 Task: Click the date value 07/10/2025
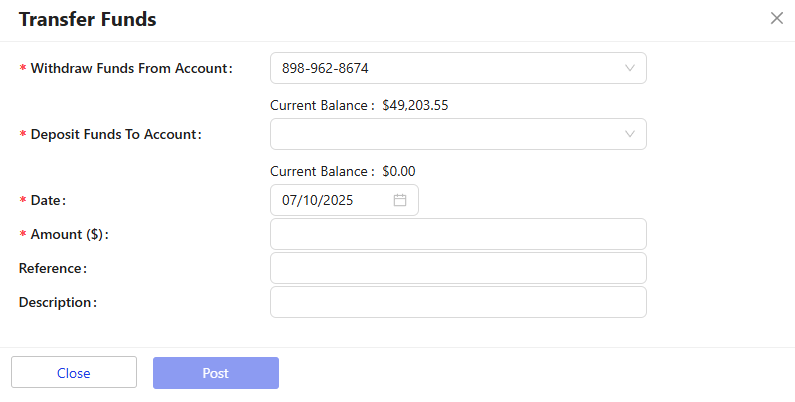click(317, 200)
